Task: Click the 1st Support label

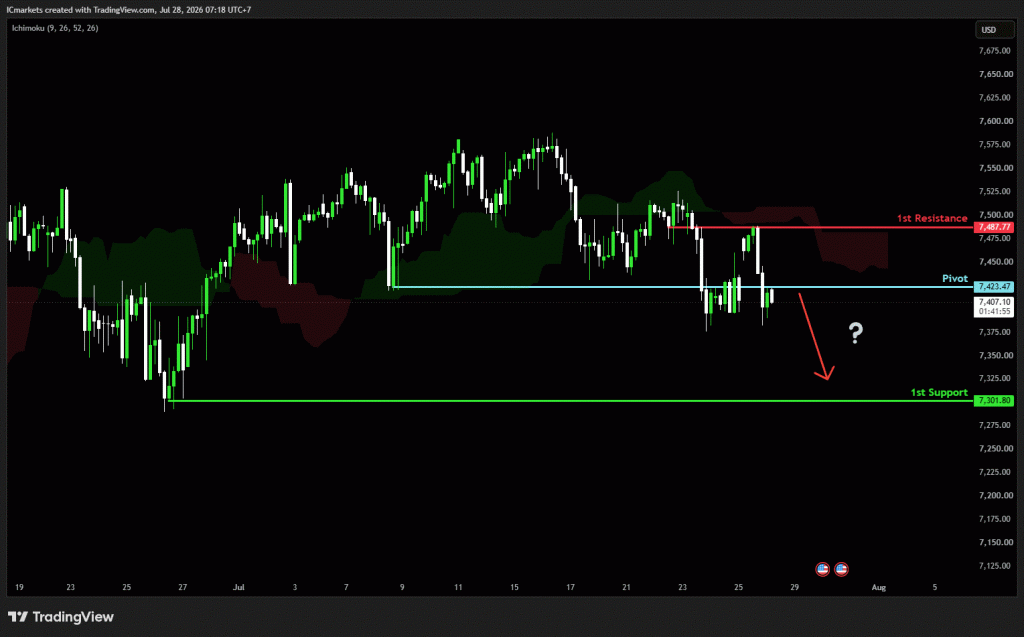Action: (939, 392)
